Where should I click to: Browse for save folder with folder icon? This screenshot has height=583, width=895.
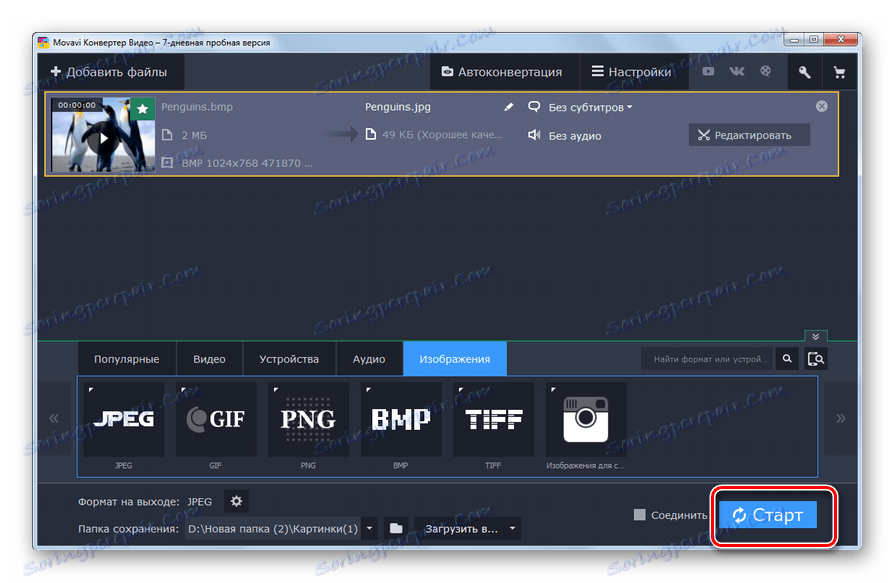tap(396, 529)
